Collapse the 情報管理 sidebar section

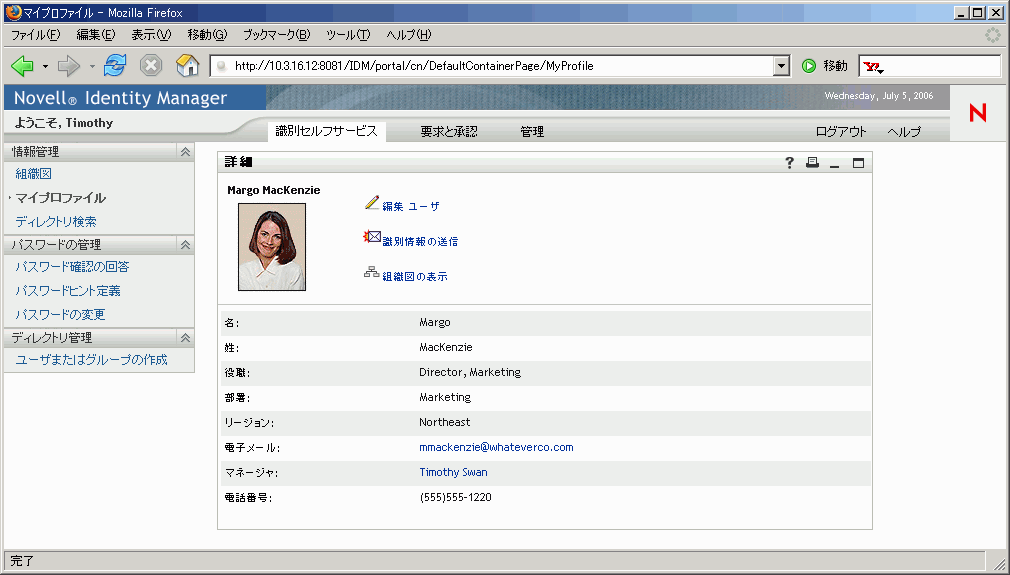(x=184, y=152)
